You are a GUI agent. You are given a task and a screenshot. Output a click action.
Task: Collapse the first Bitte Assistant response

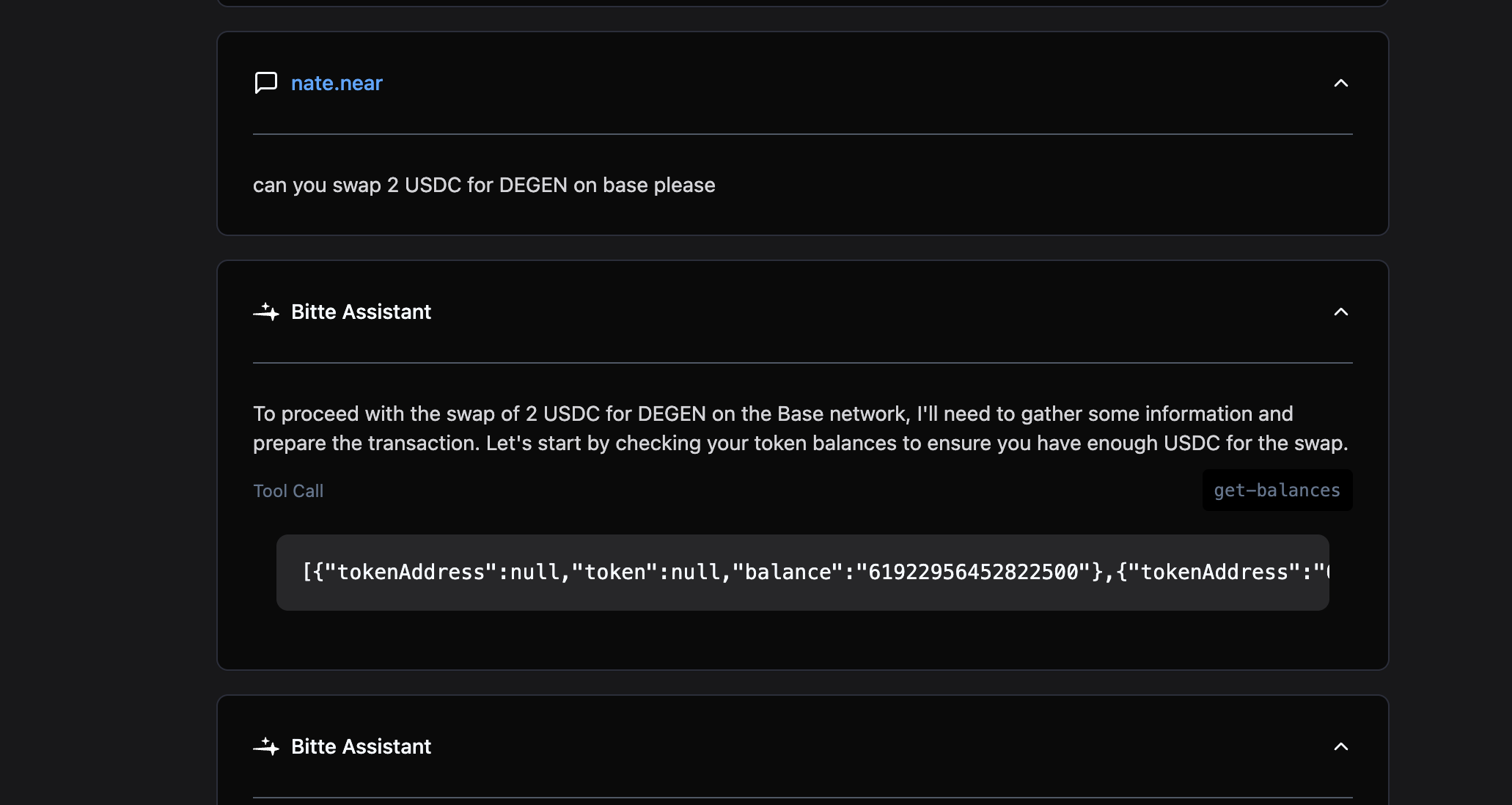[x=1340, y=312]
